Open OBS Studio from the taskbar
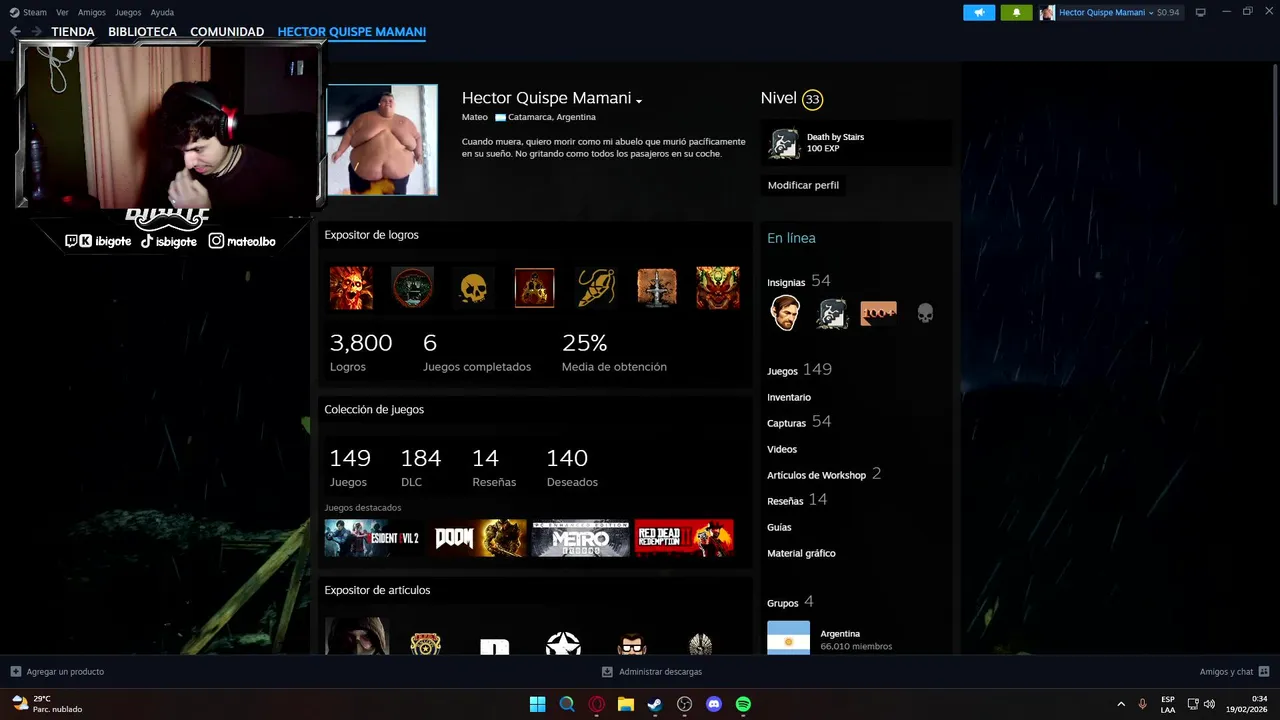Viewport: 1280px width, 720px height. click(x=684, y=704)
